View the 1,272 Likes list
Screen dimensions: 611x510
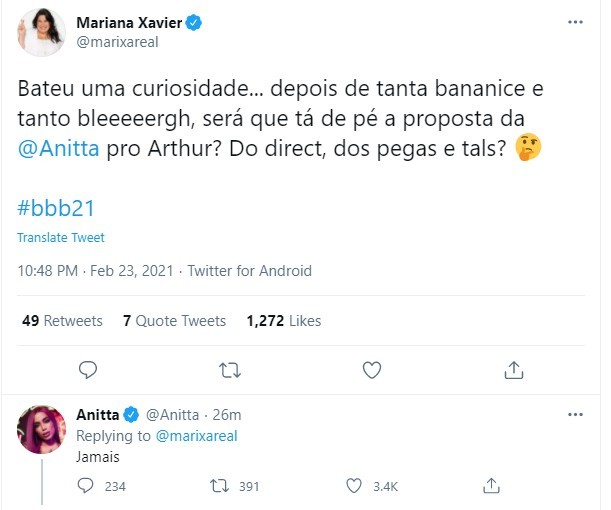point(283,321)
